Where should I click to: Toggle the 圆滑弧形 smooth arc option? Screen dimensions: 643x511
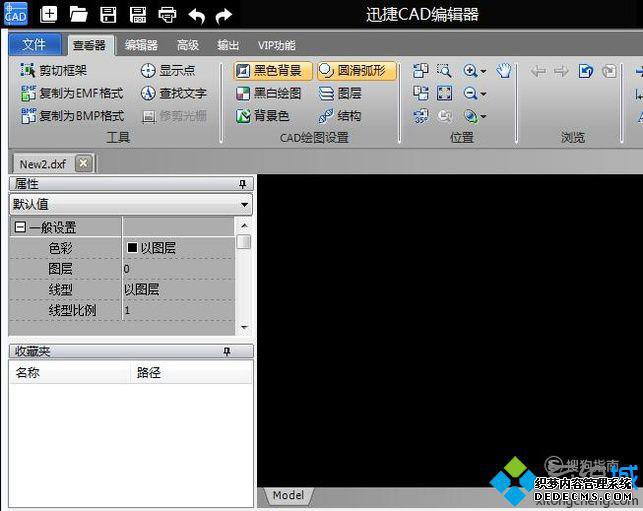tap(357, 71)
